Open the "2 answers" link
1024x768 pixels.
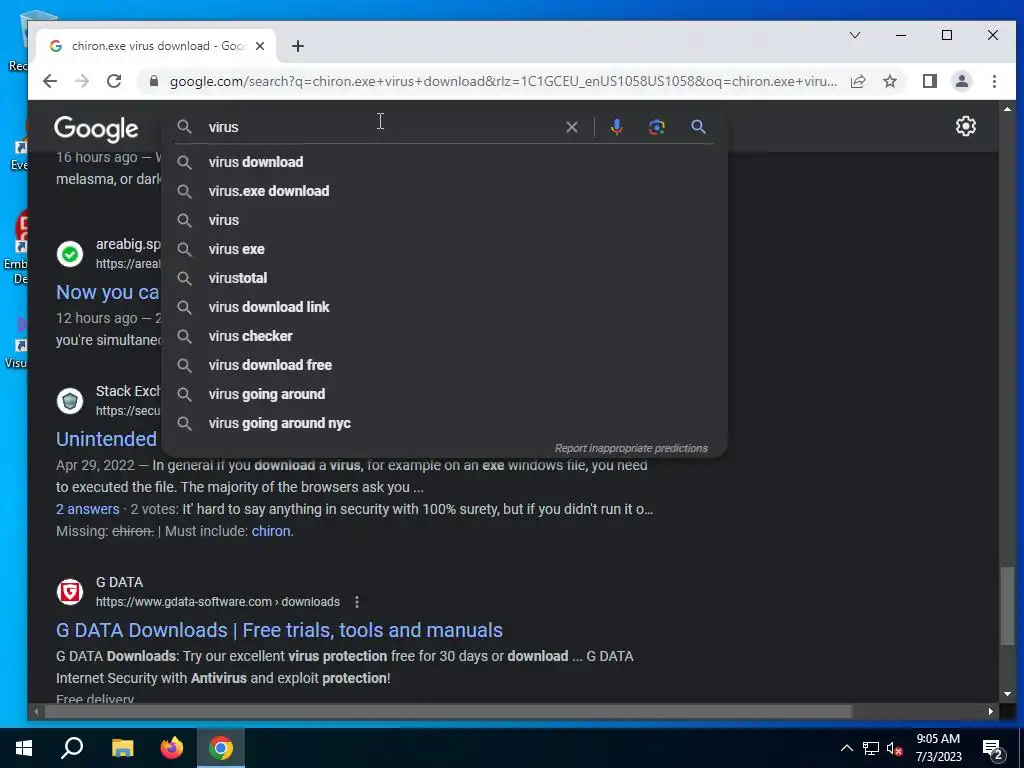pyautogui.click(x=88, y=509)
